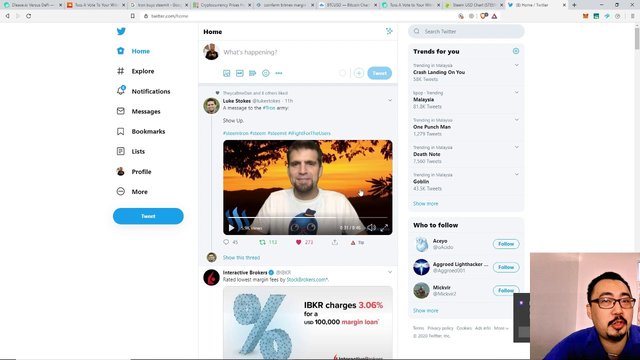
Task: Follow the Mickvir account
Action: pyautogui.click(x=506, y=291)
